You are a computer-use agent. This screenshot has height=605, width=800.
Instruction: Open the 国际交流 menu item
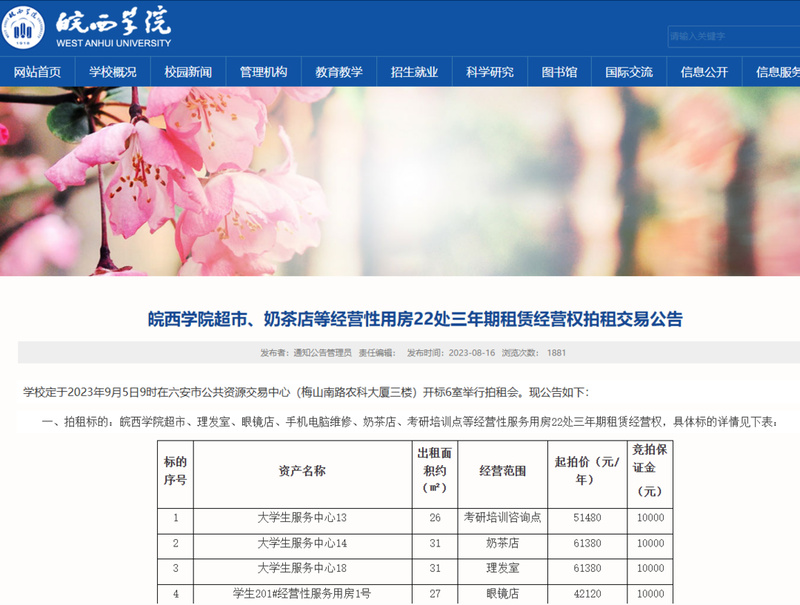point(629,72)
